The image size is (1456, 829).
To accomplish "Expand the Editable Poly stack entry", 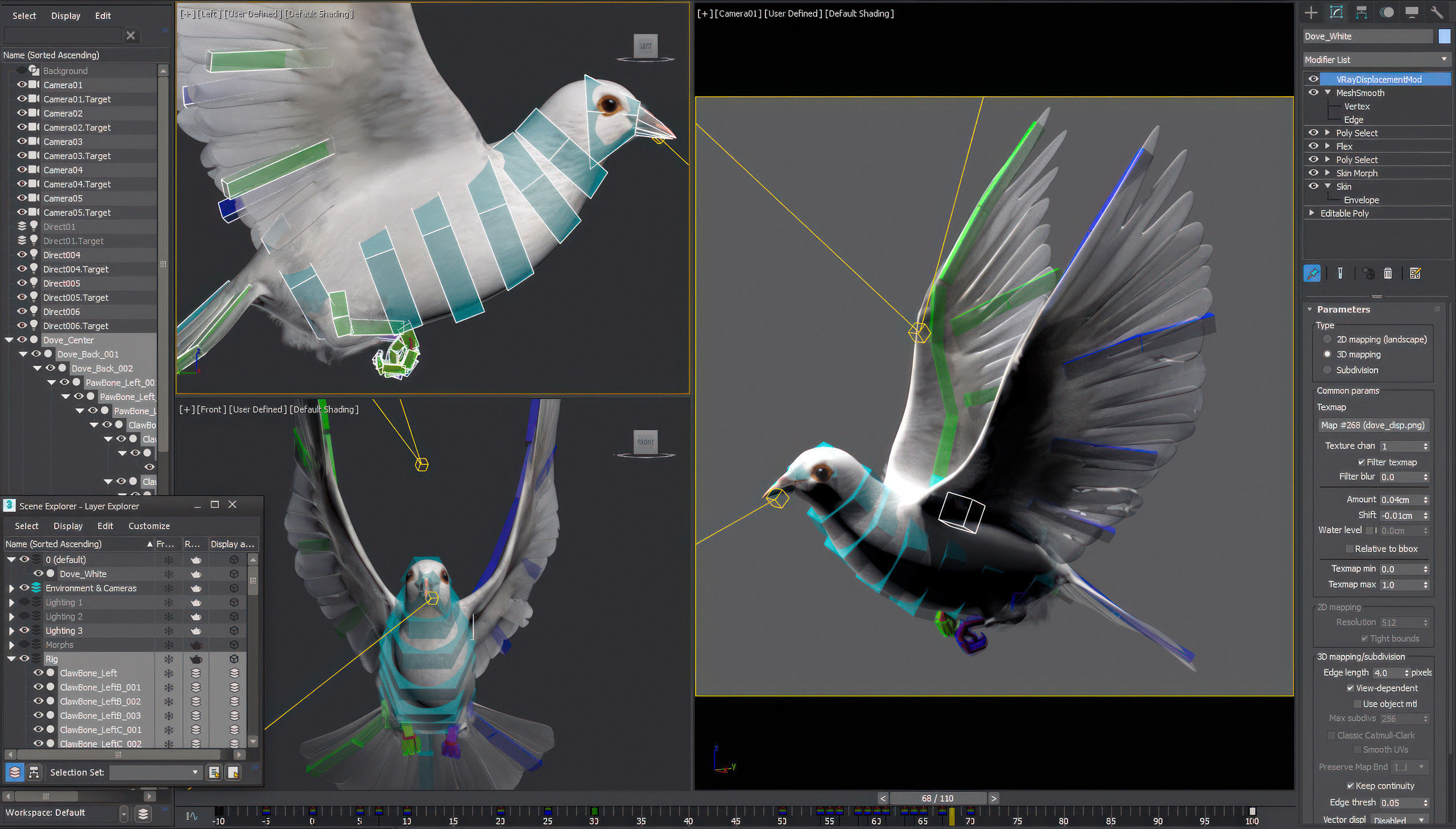I will coord(1312,213).
